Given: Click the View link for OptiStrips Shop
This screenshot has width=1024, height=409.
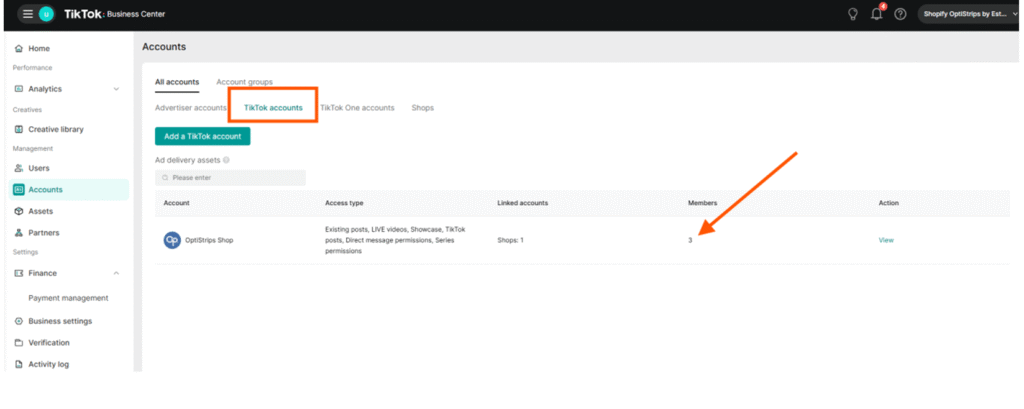Looking at the screenshot, I should [885, 240].
